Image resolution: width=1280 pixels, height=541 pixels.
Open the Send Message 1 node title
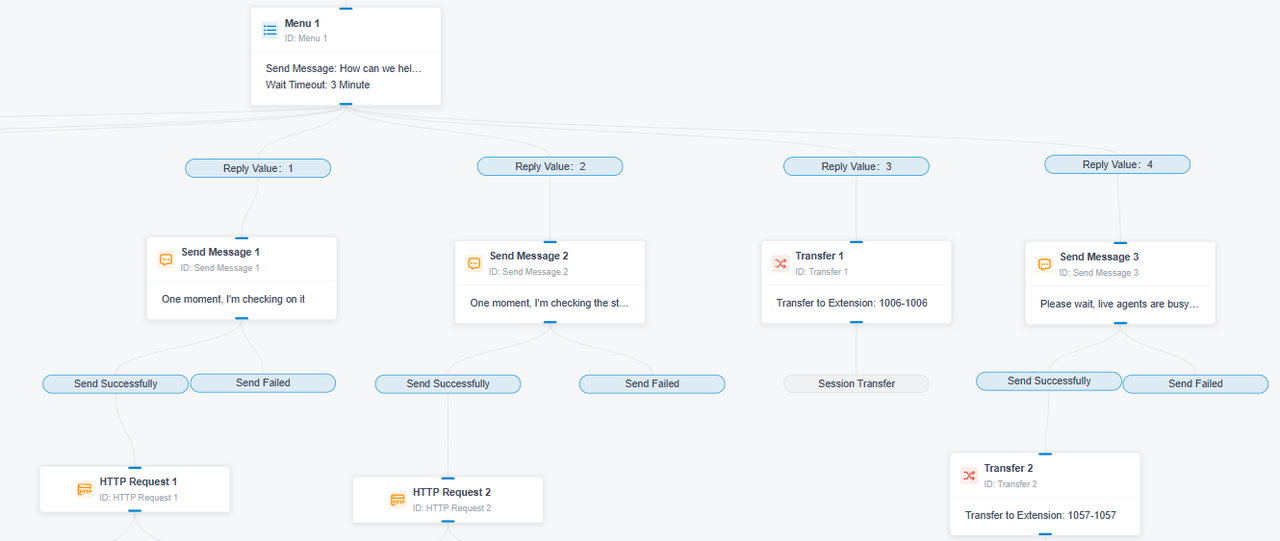coord(220,252)
